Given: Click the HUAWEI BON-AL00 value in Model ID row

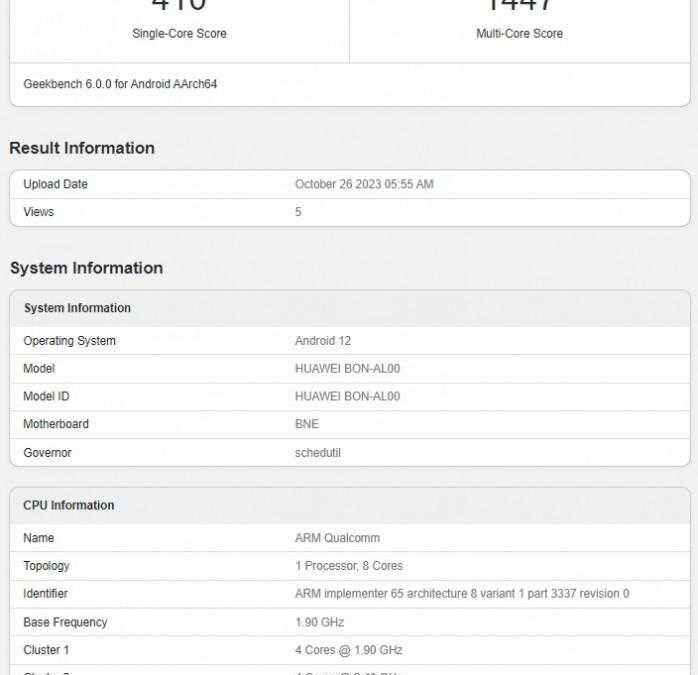Looking at the screenshot, I should coord(347,397).
